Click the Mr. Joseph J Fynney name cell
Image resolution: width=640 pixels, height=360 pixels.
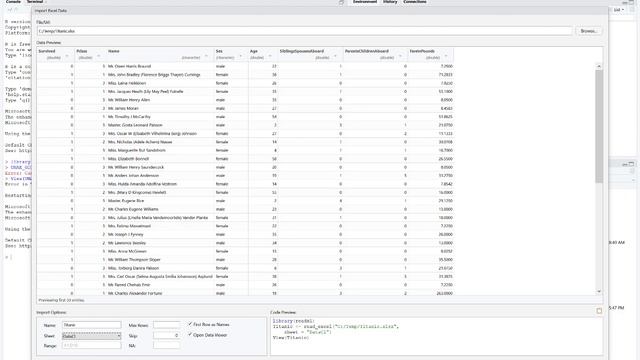click(x=125, y=234)
